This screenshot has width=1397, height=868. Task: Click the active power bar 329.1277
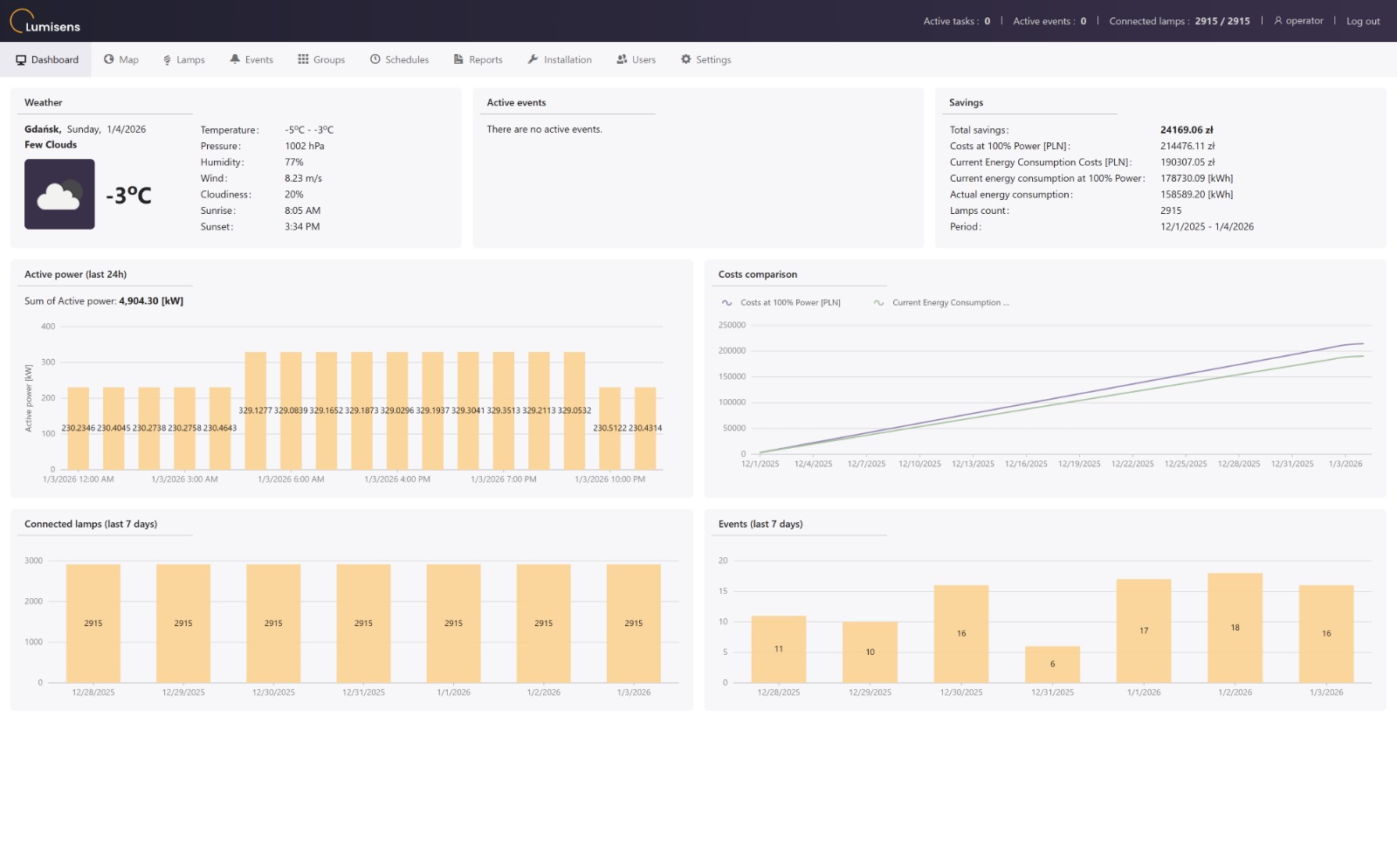[x=256, y=410]
